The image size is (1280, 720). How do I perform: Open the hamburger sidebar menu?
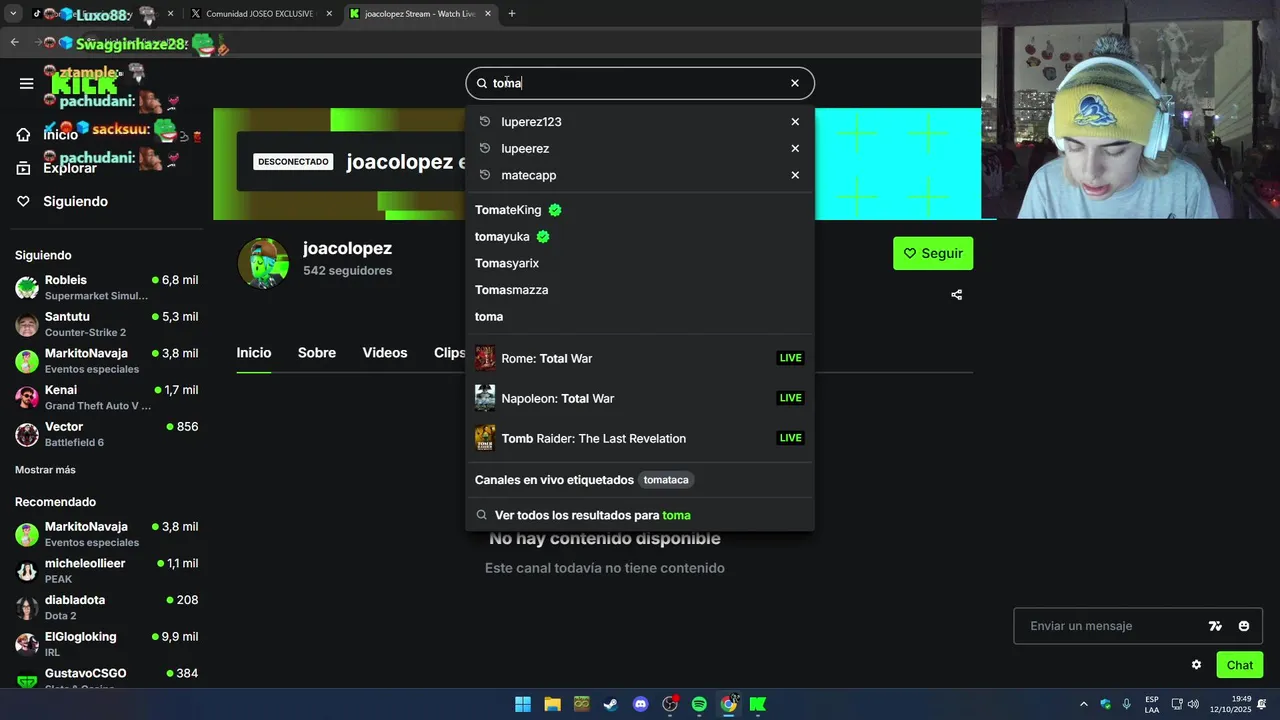26,83
